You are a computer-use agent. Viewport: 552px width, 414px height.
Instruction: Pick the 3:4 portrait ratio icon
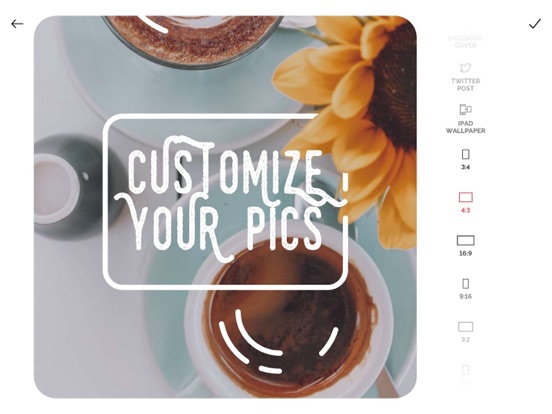point(465,154)
